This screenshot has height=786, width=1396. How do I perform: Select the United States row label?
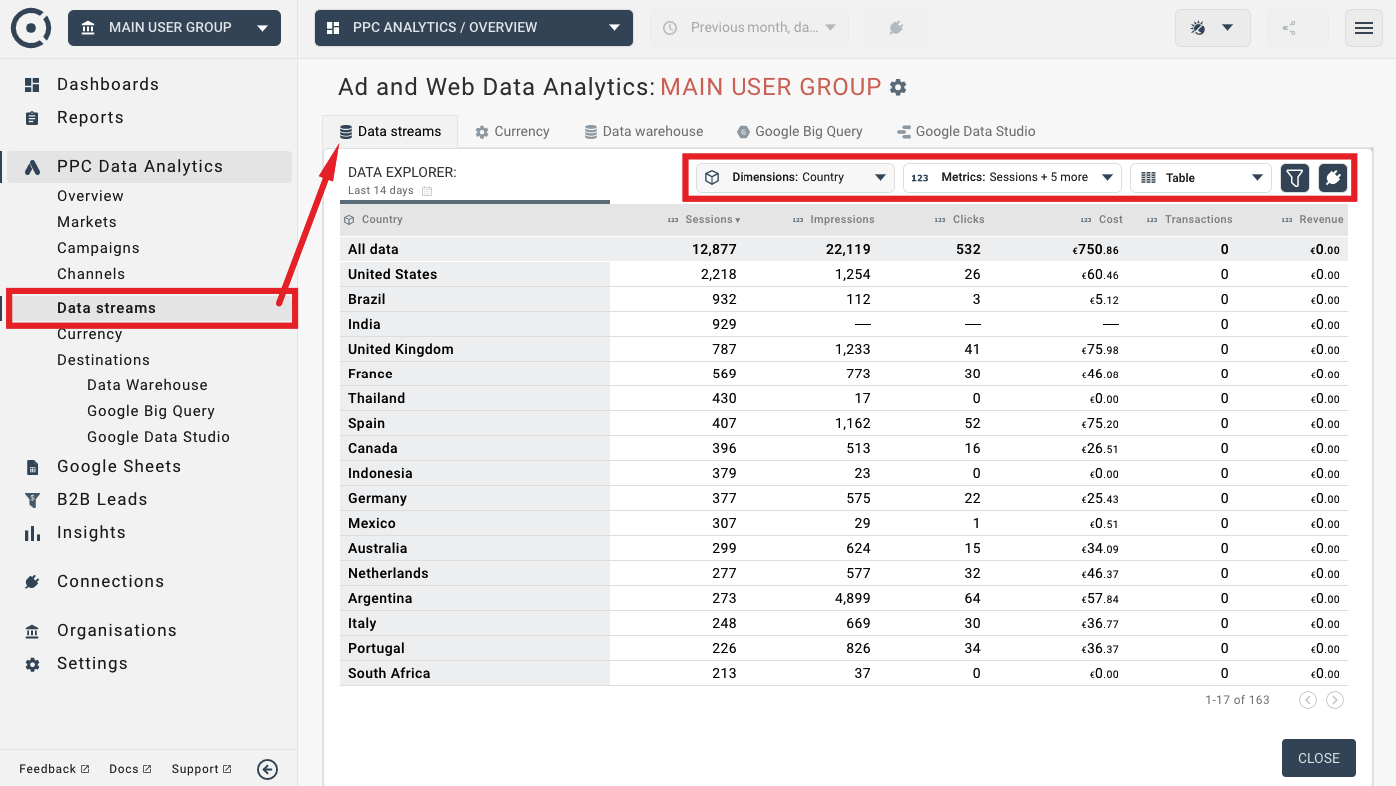pos(392,274)
